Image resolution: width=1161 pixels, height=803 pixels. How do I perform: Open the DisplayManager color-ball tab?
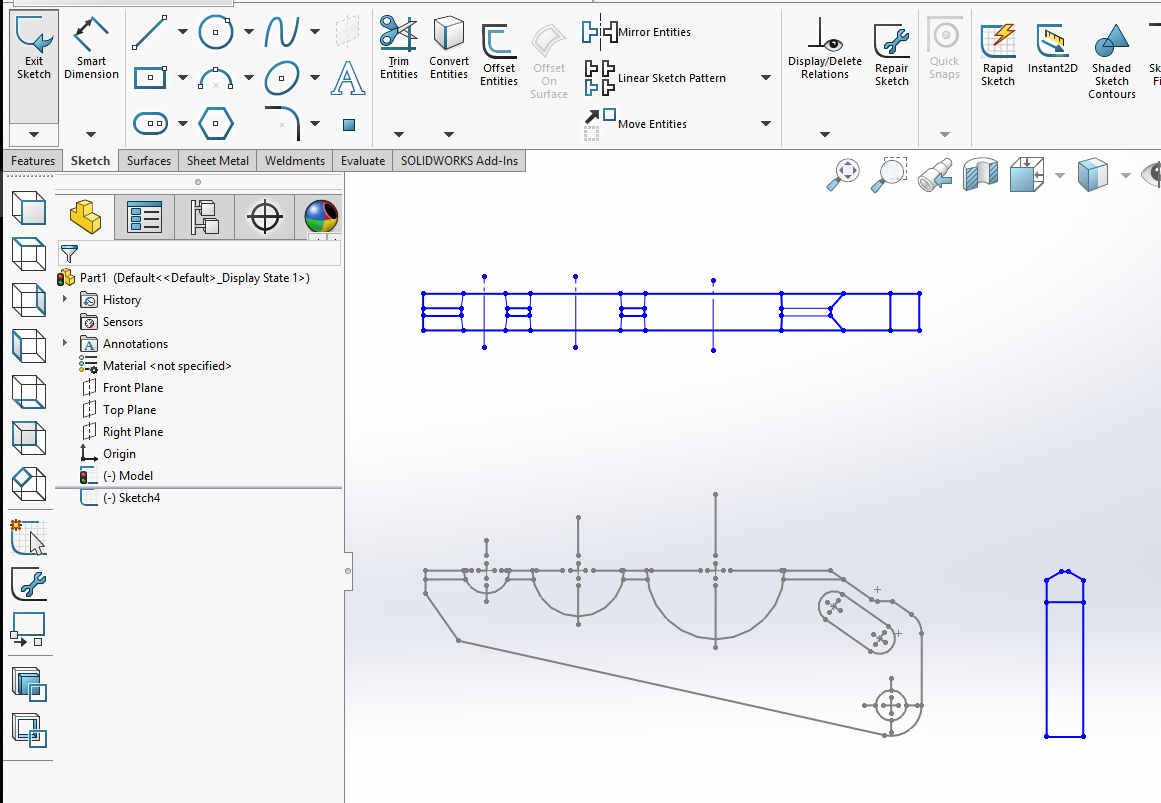coord(321,217)
